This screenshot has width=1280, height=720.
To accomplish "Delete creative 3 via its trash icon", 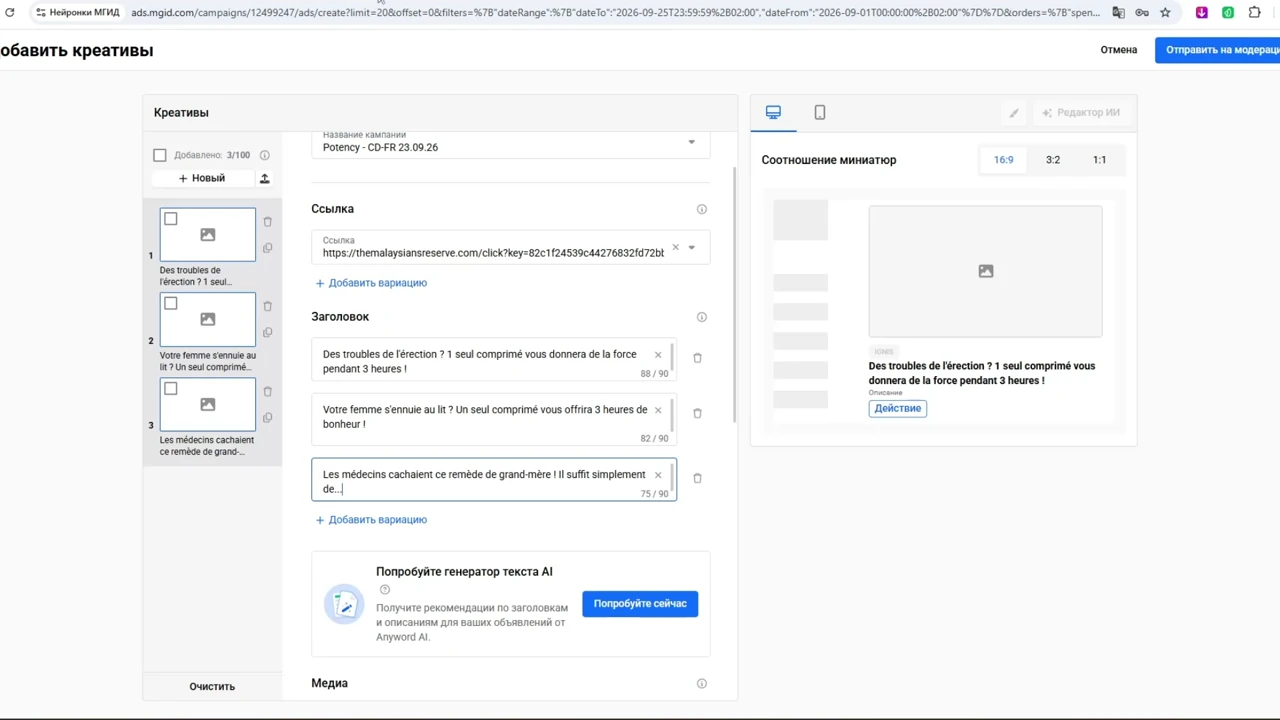I will tap(267, 391).
